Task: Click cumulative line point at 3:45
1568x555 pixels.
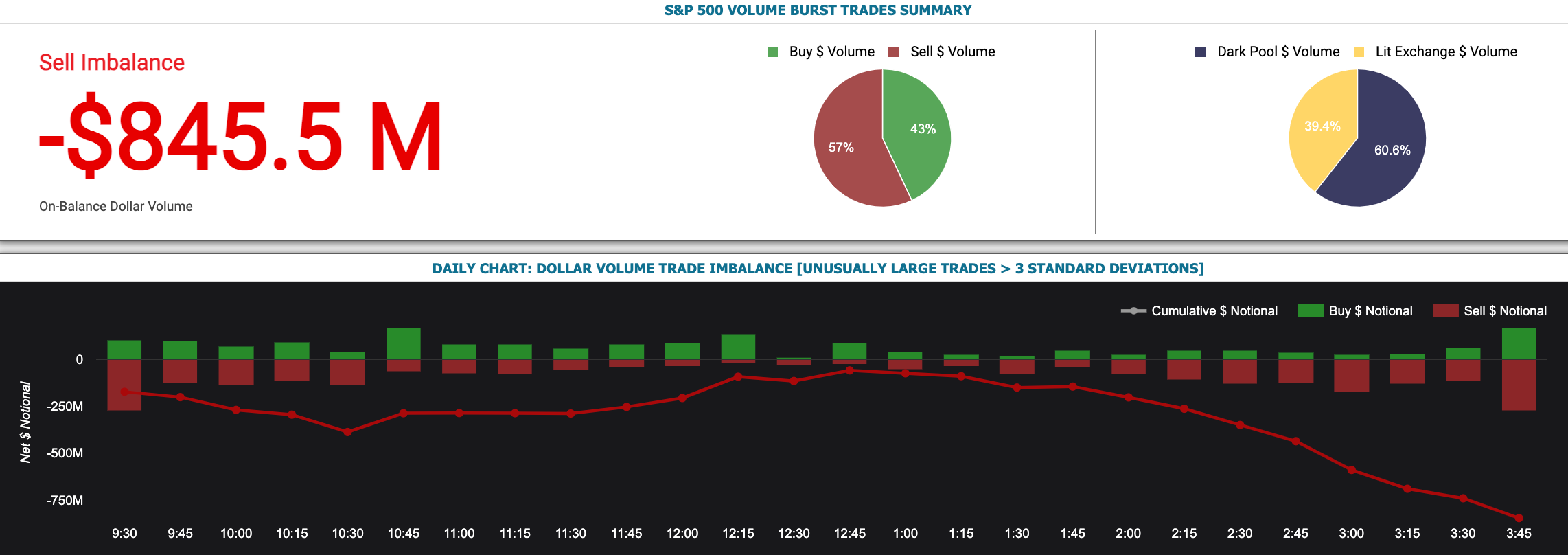Action: [x=1519, y=518]
